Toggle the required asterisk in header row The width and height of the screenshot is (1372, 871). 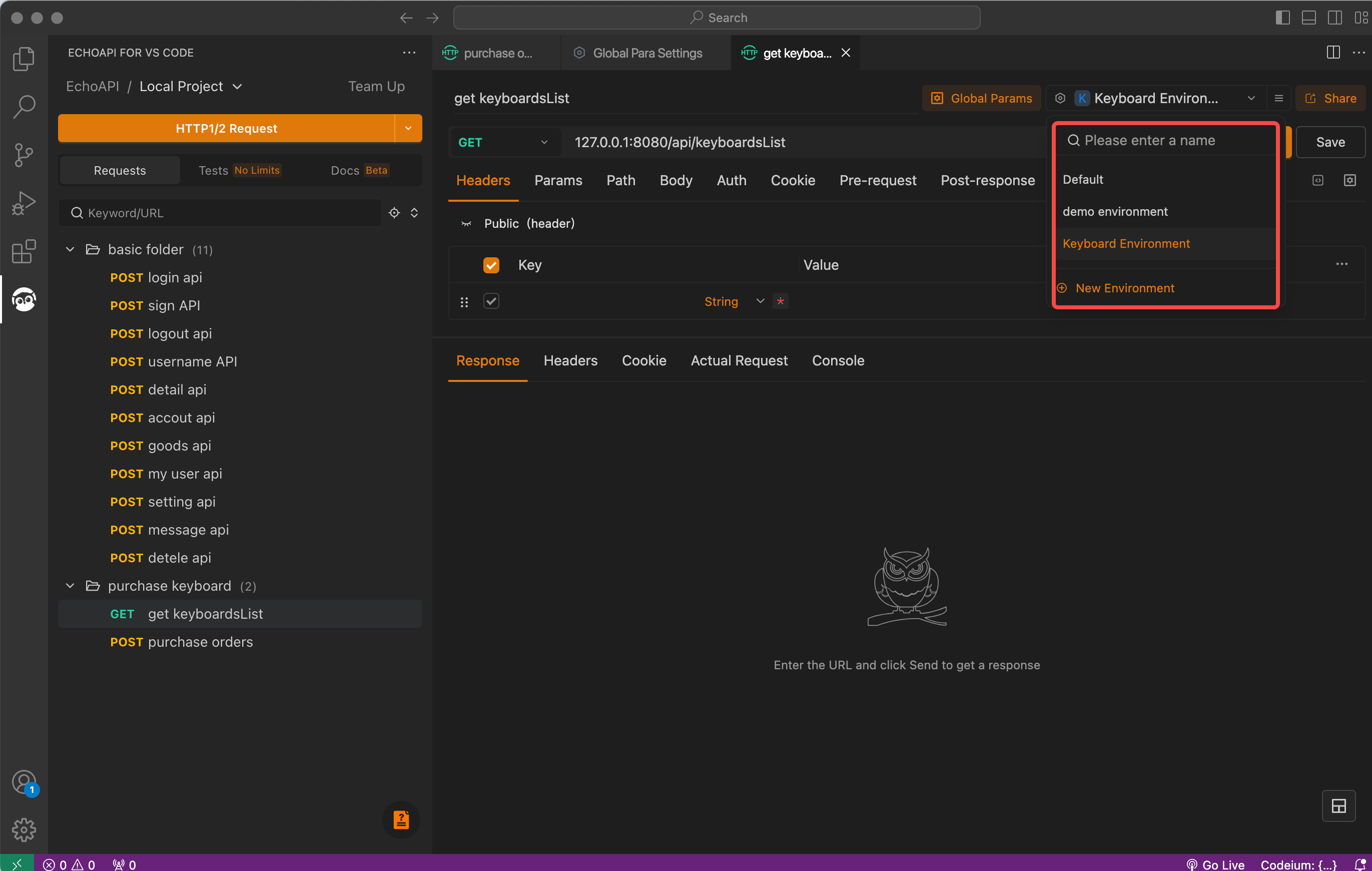click(780, 301)
